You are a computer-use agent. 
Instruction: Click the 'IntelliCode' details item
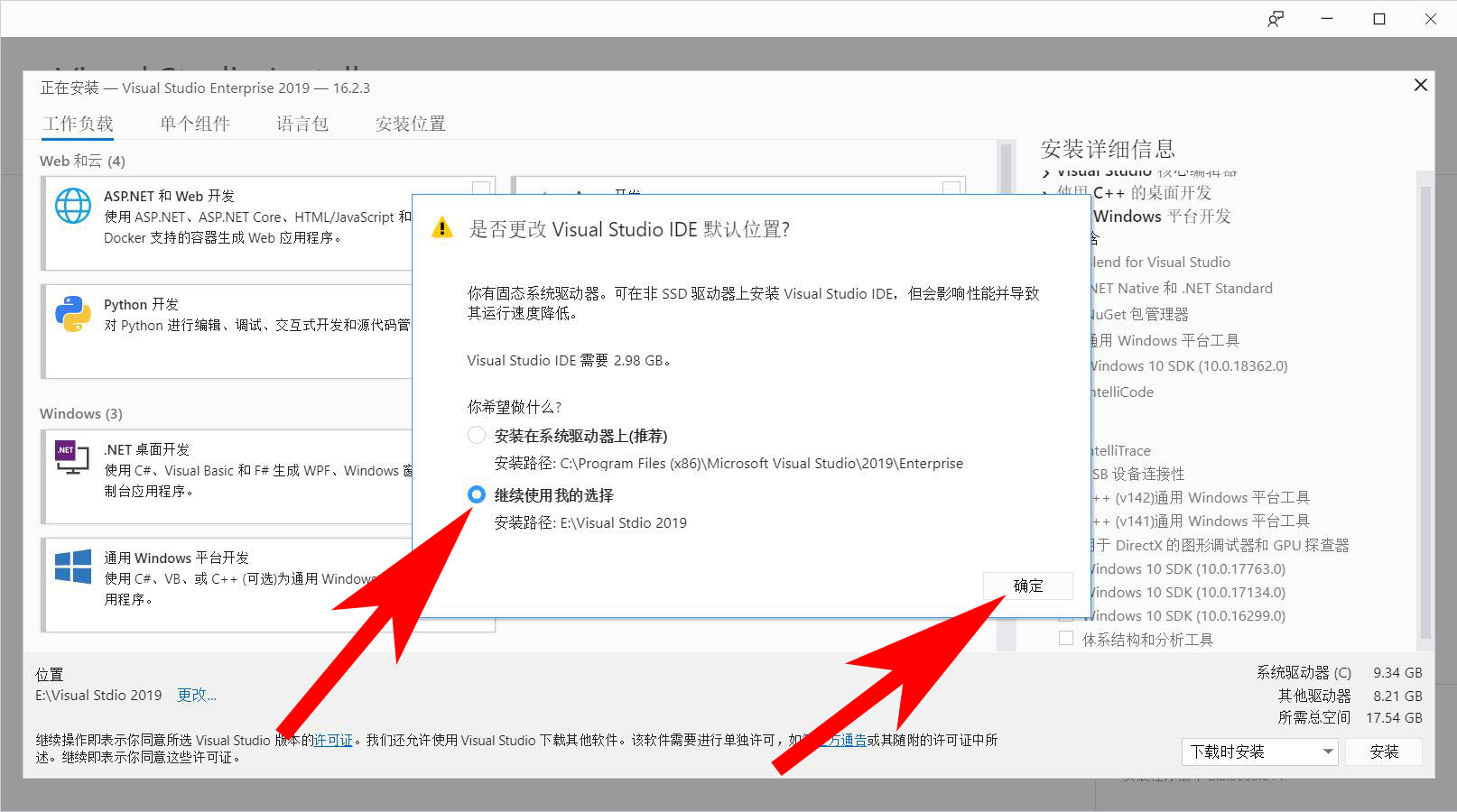1122,392
